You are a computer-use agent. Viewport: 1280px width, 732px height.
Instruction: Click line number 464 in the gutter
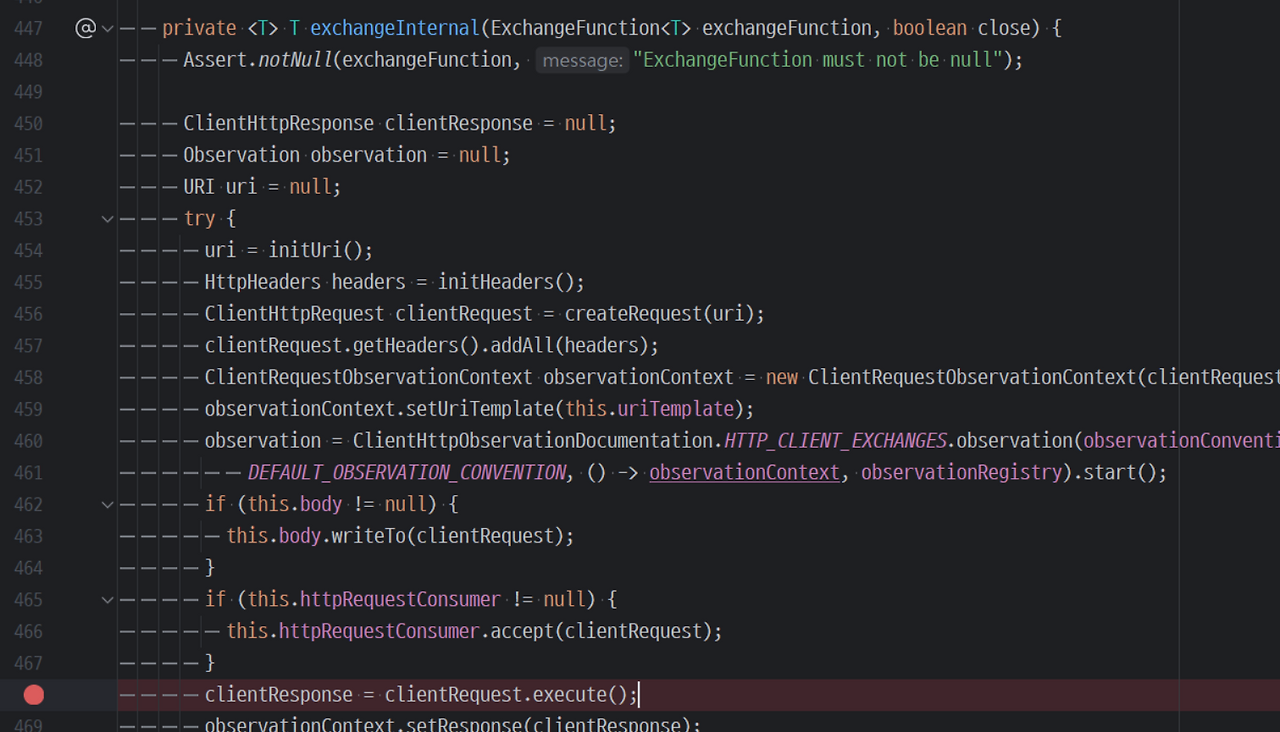click(x=28, y=568)
